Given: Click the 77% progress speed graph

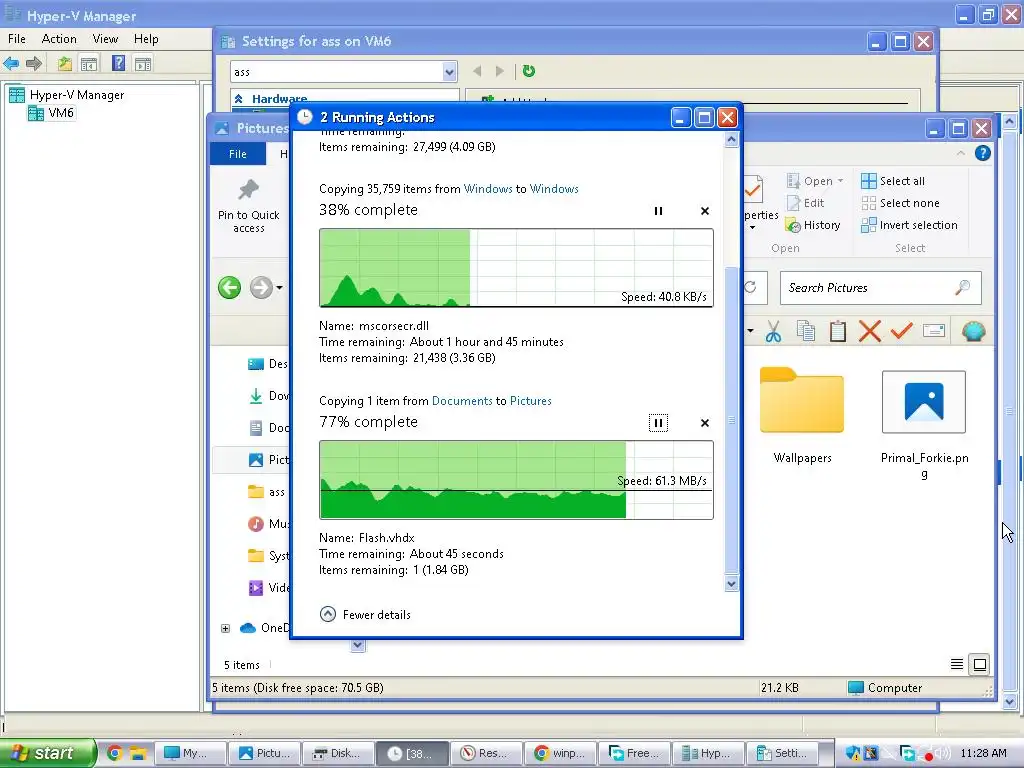Looking at the screenshot, I should click(516, 480).
